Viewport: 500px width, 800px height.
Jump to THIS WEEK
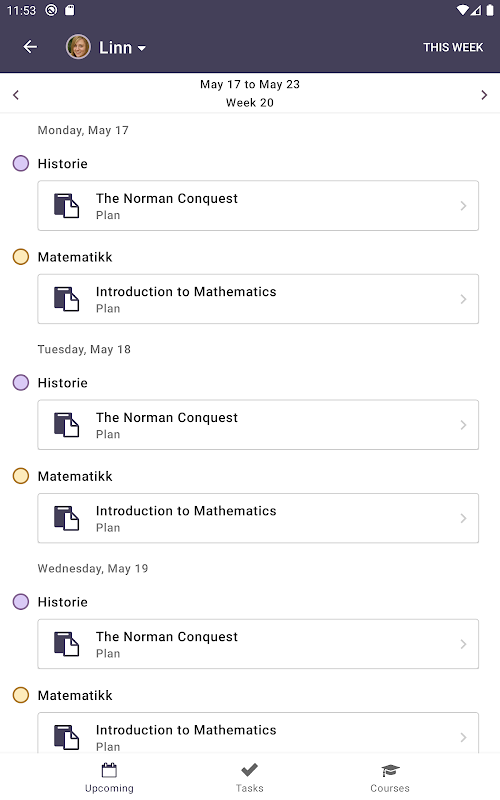point(453,47)
